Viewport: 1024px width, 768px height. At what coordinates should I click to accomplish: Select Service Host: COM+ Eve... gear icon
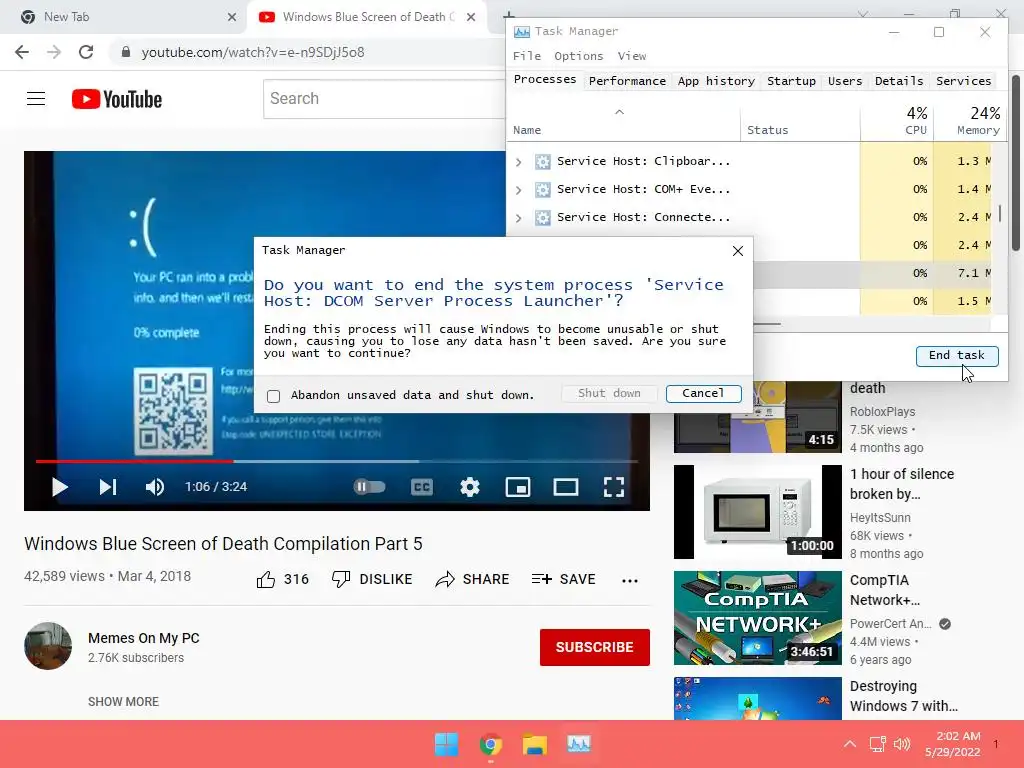click(543, 189)
